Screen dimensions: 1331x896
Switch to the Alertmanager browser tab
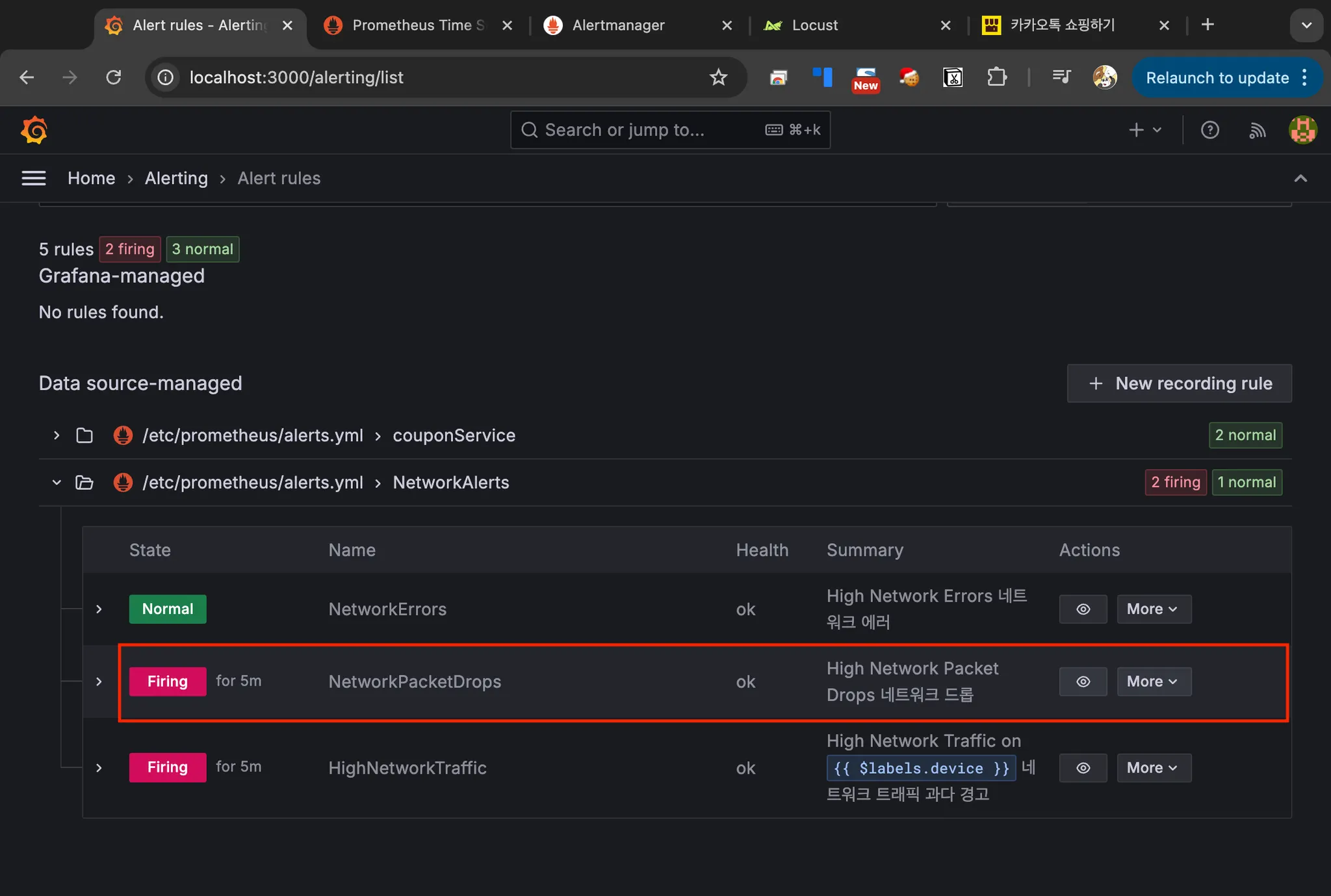click(618, 25)
